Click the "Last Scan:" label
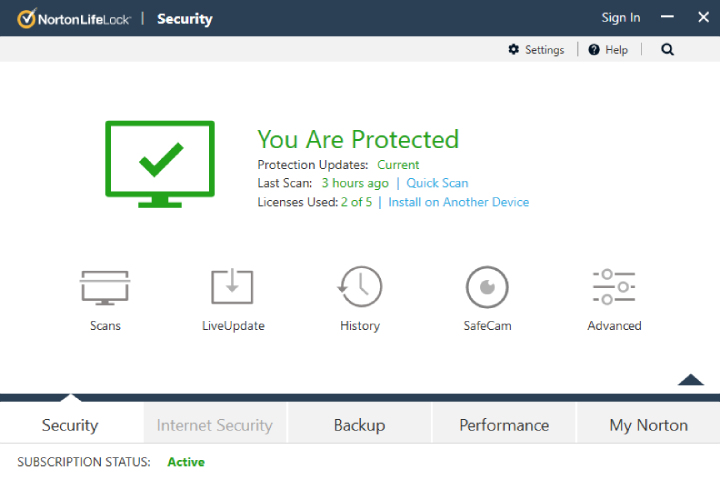Image resolution: width=720 pixels, height=479 pixels. click(x=285, y=183)
